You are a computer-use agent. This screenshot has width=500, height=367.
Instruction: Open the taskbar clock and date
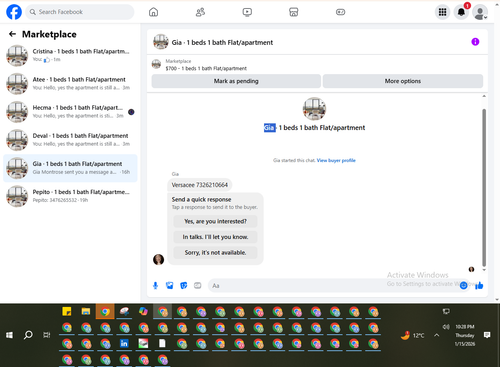click(465, 335)
